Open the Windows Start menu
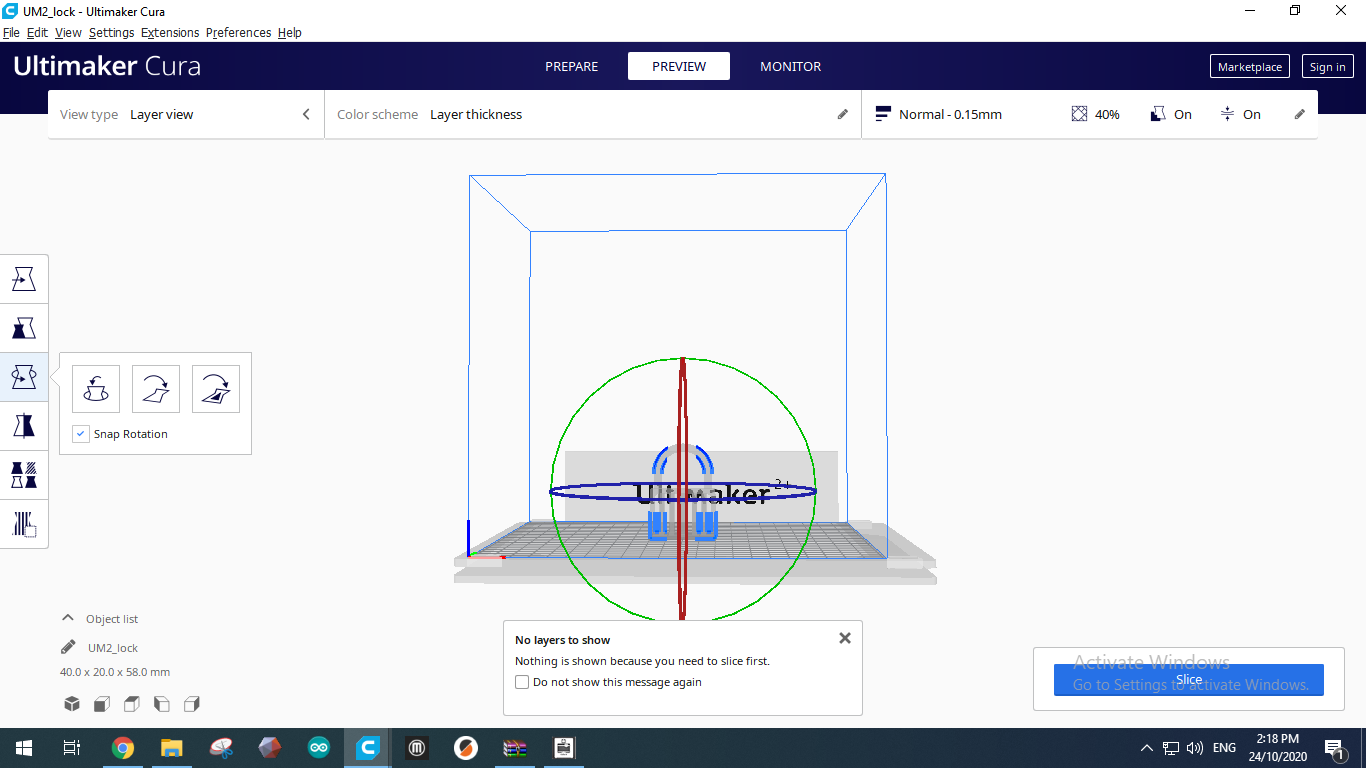Image resolution: width=1366 pixels, height=768 pixels. (24, 748)
